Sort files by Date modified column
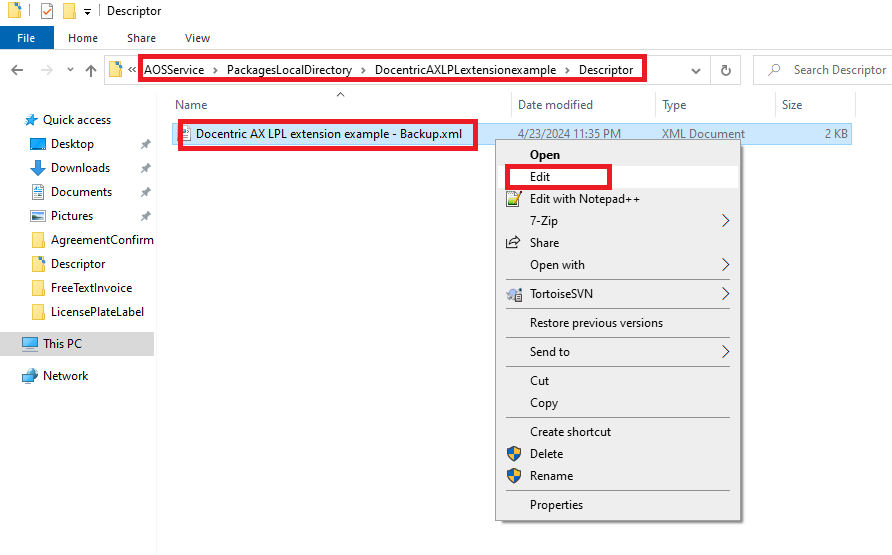Image resolution: width=892 pixels, height=555 pixels. [555, 105]
